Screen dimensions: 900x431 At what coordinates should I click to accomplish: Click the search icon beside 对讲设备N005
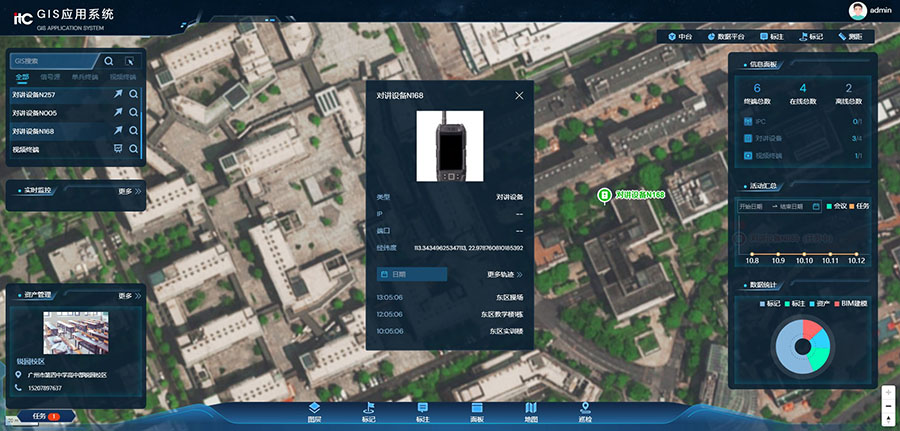[133, 113]
